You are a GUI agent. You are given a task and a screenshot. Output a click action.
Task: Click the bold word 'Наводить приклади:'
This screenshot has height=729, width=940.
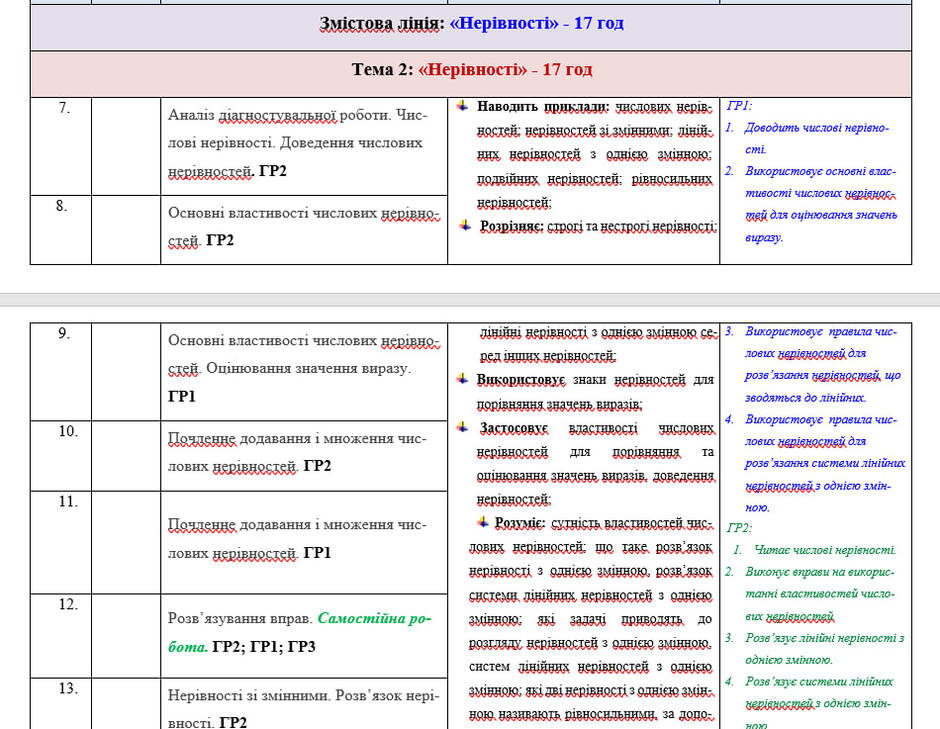tap(543, 107)
